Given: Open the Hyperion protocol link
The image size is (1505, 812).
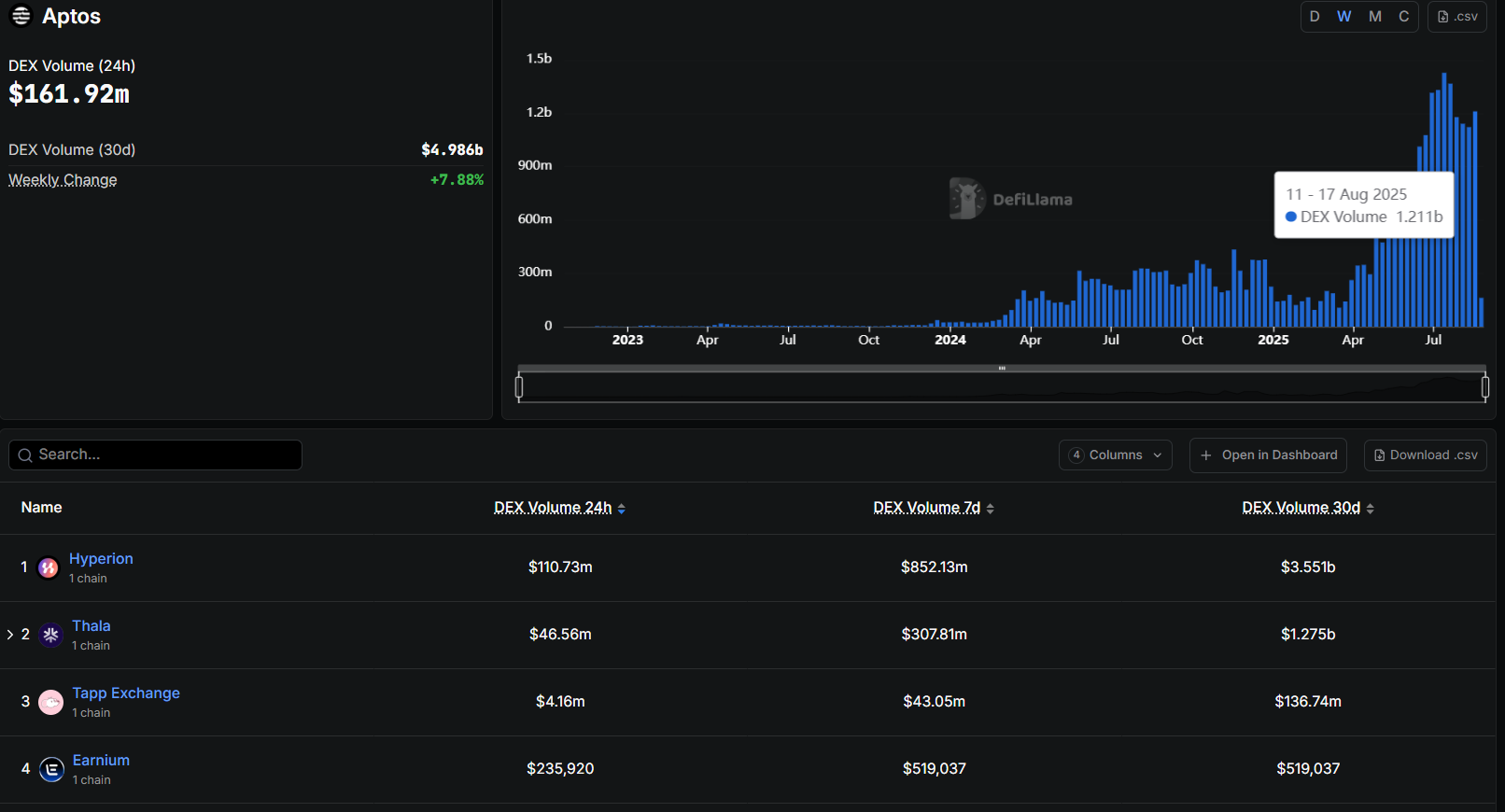Looking at the screenshot, I should pyautogui.click(x=101, y=559).
